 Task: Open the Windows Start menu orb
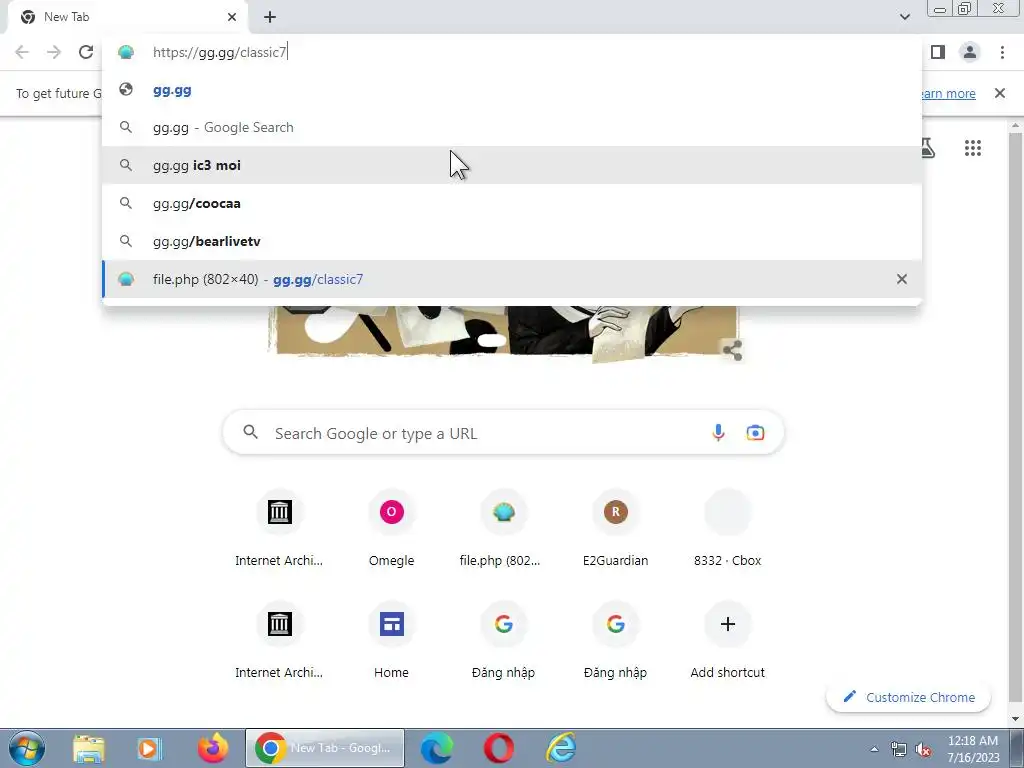point(27,748)
